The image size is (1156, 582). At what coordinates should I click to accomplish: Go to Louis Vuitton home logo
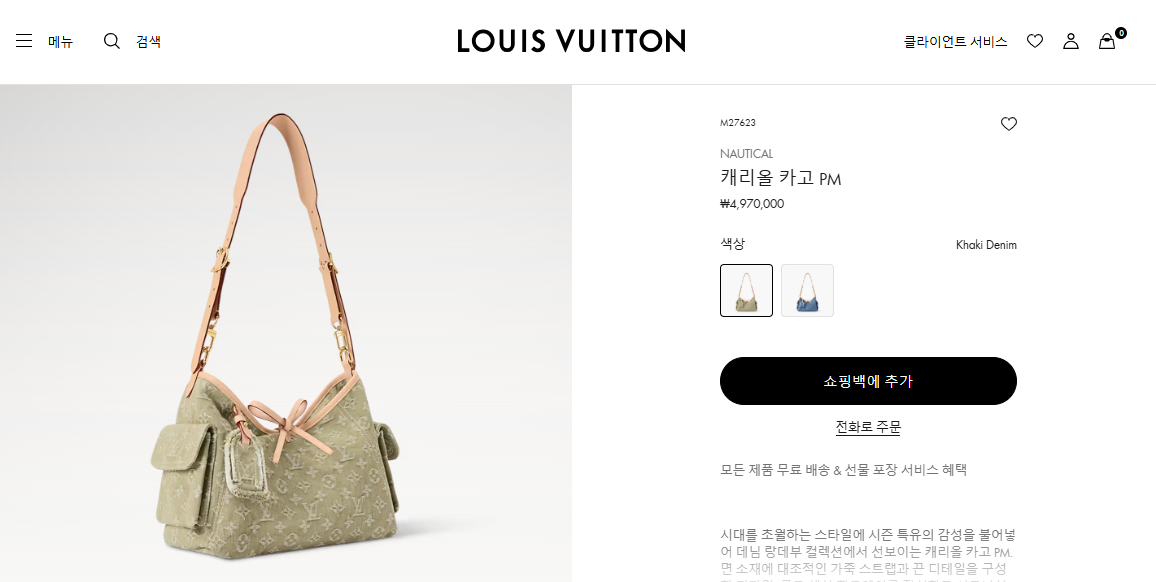[571, 41]
